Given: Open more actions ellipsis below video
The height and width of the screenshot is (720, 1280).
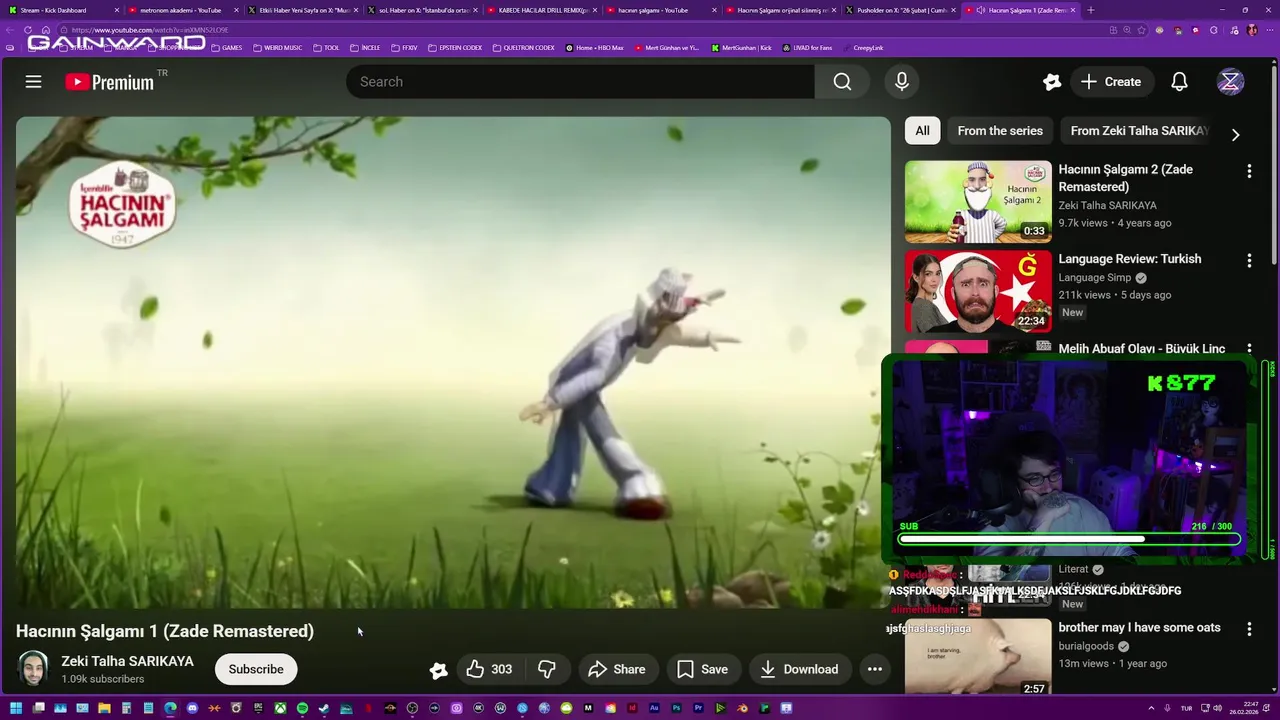Looking at the screenshot, I should point(874,669).
